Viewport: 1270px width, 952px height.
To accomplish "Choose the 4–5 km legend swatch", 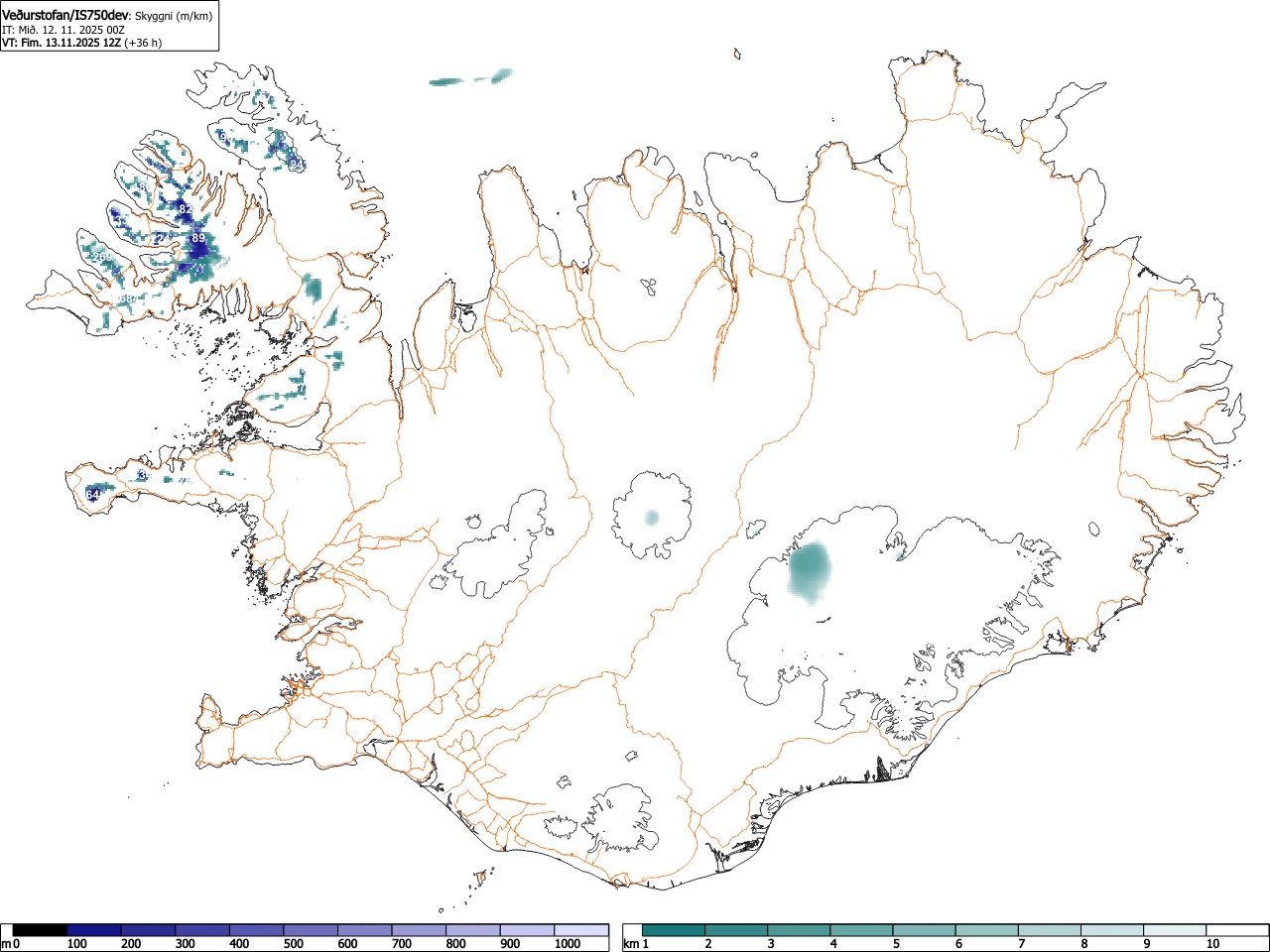I will [861, 930].
